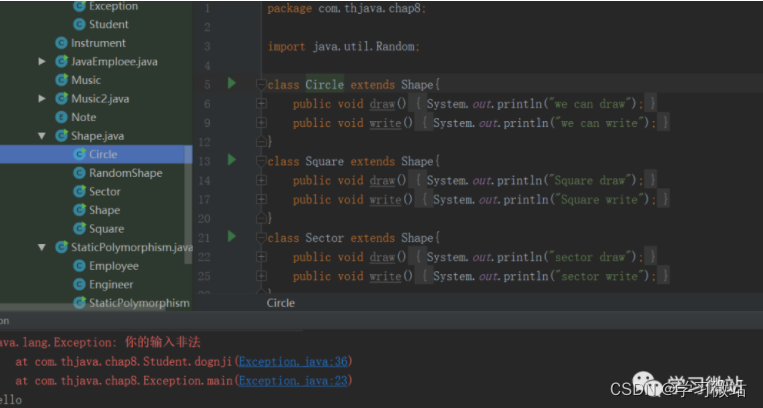Click the Exception class icon in tree
This screenshot has height=408, width=763.
79,6
